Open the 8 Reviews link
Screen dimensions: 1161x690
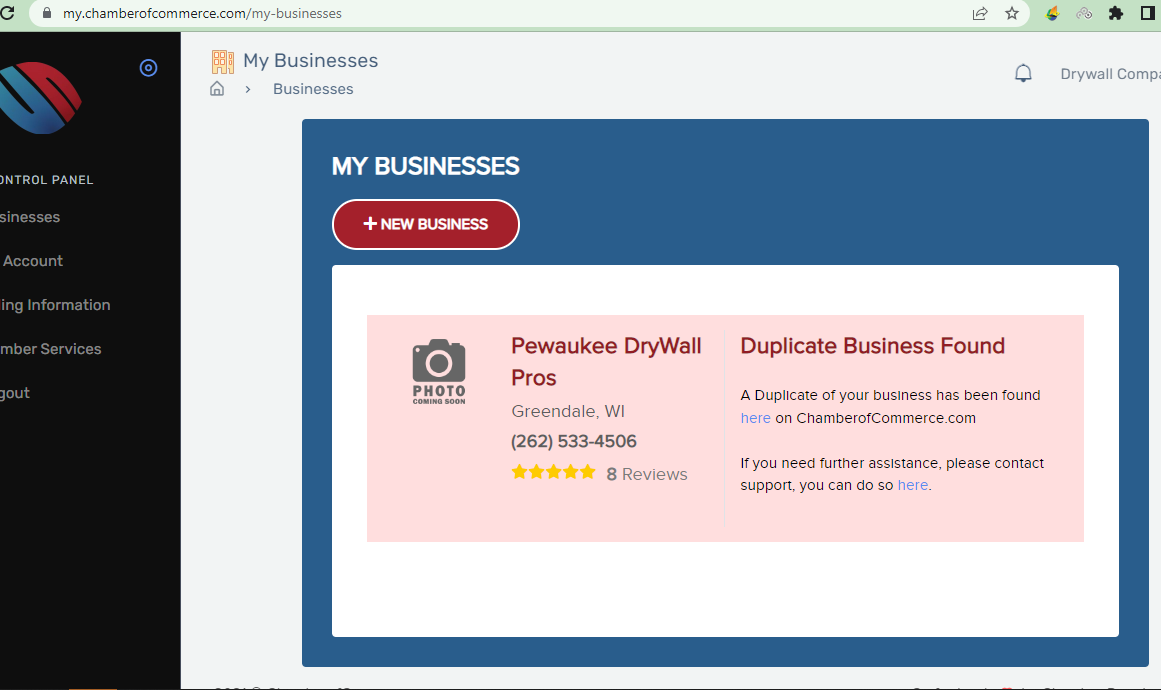[646, 474]
